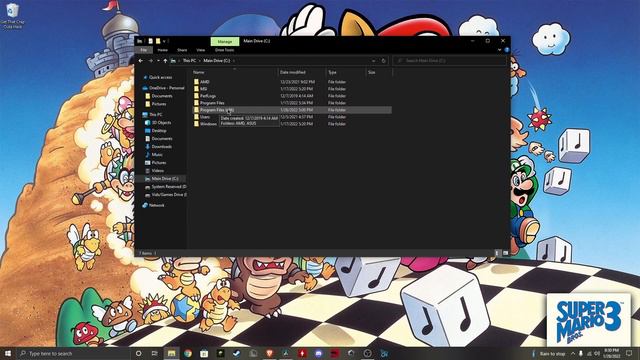The height and width of the screenshot is (360, 640).
Task: Open the address bar history dropdown
Action: pyautogui.click(x=373, y=61)
